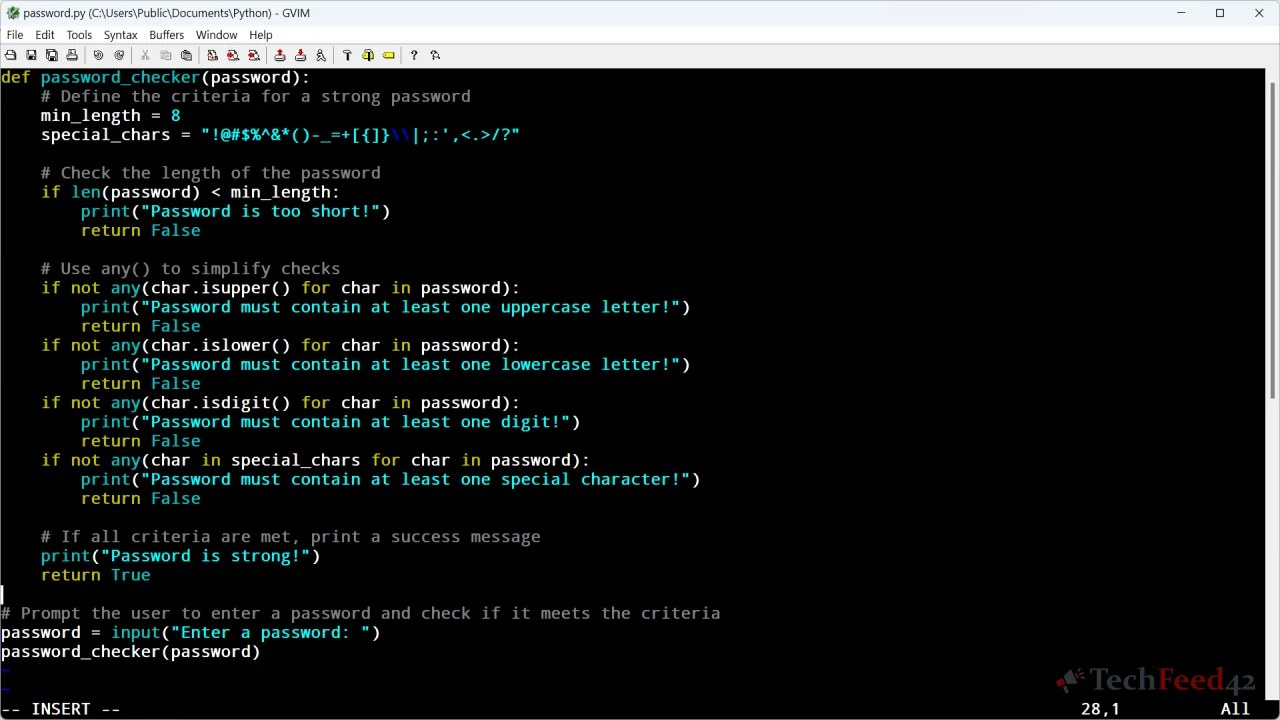
Task: Print the buffer using the printer icon
Action: [x=73, y=55]
